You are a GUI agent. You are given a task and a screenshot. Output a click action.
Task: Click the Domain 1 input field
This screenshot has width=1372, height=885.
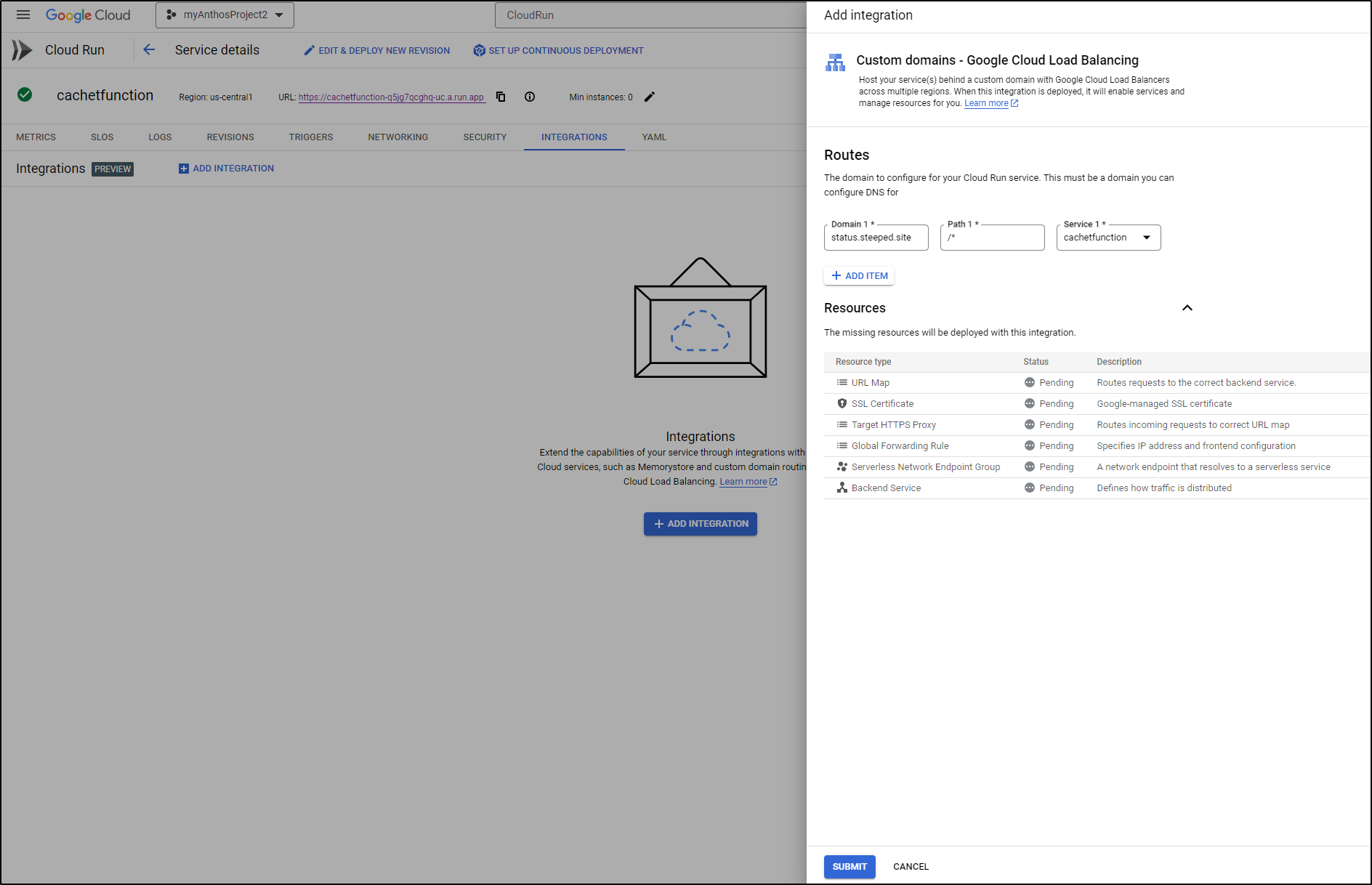876,238
